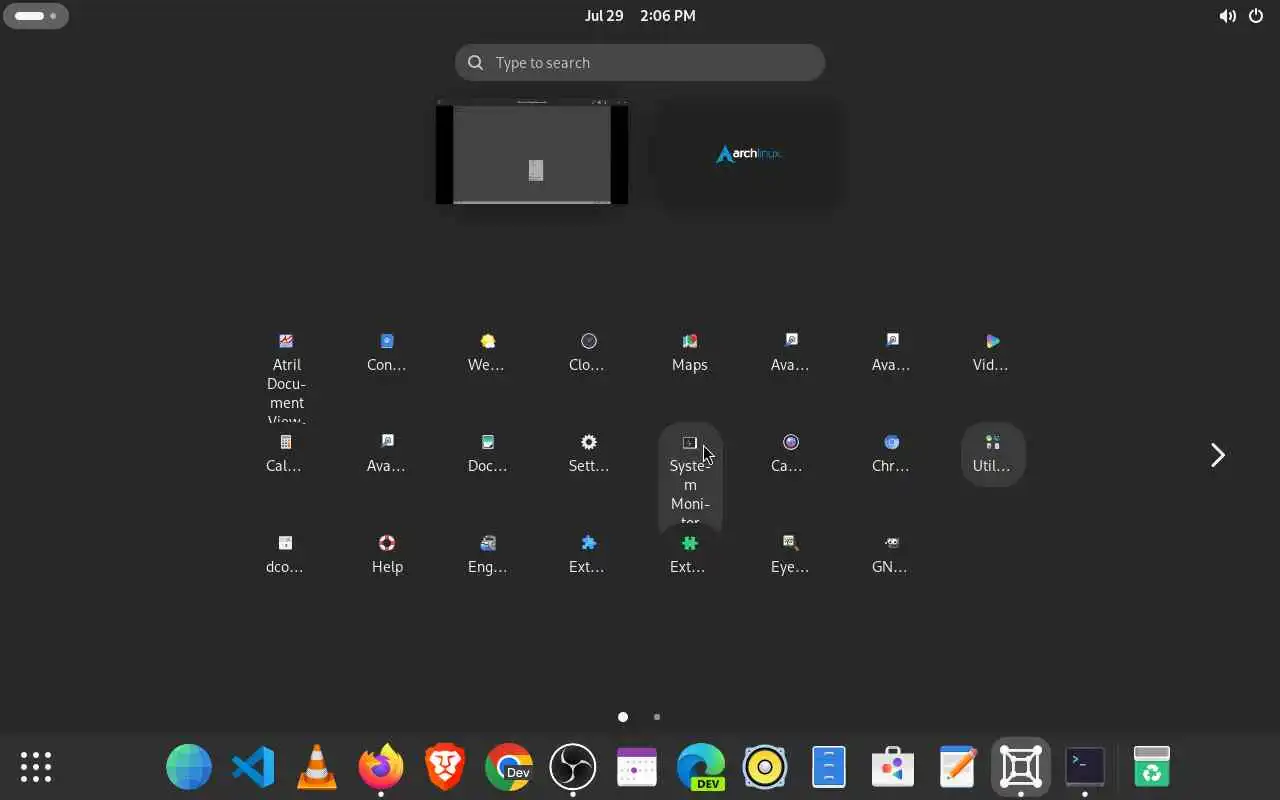
Task: Open the Calendar app in the dock
Action: [x=637, y=767]
